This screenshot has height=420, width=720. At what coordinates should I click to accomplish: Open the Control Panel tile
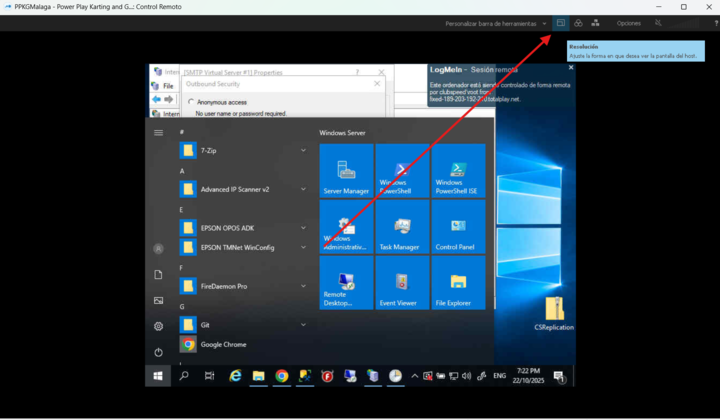[458, 227]
